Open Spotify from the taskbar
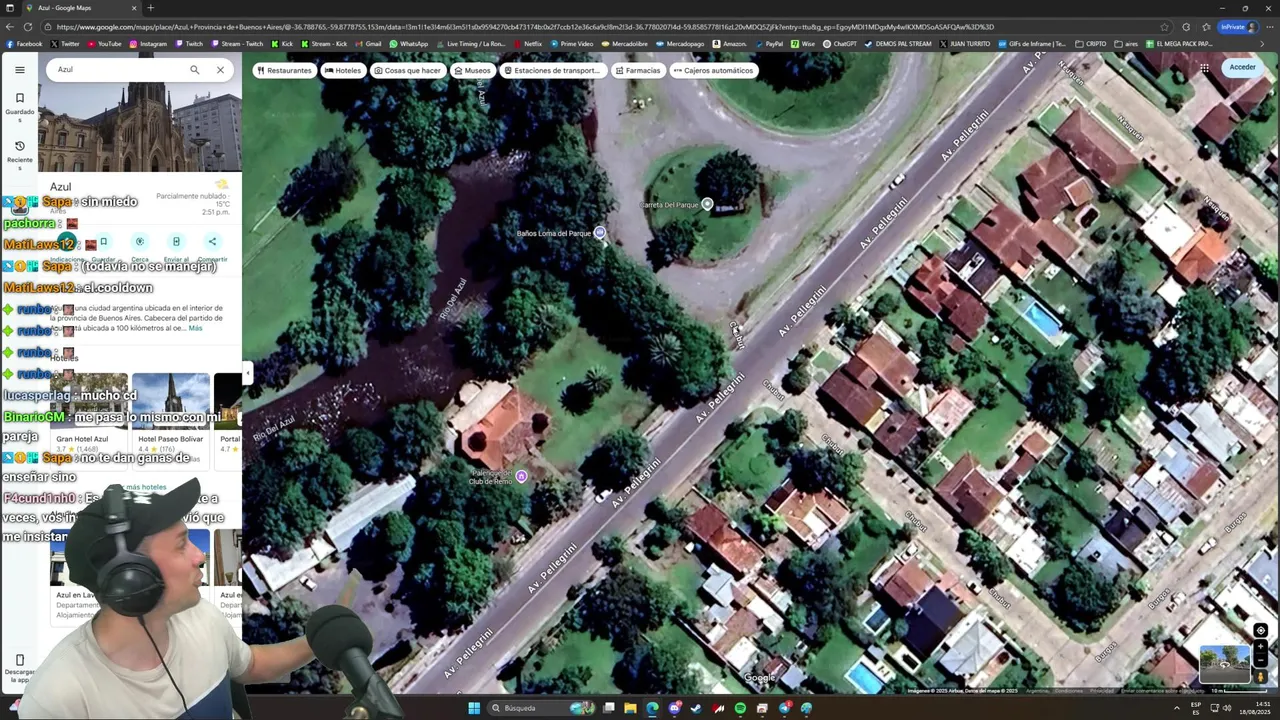This screenshot has height=720, width=1280. coord(740,708)
